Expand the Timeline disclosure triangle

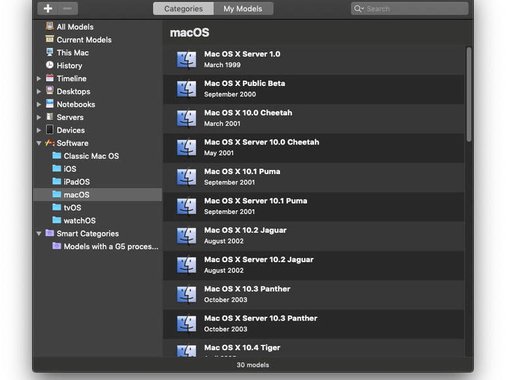39,79
